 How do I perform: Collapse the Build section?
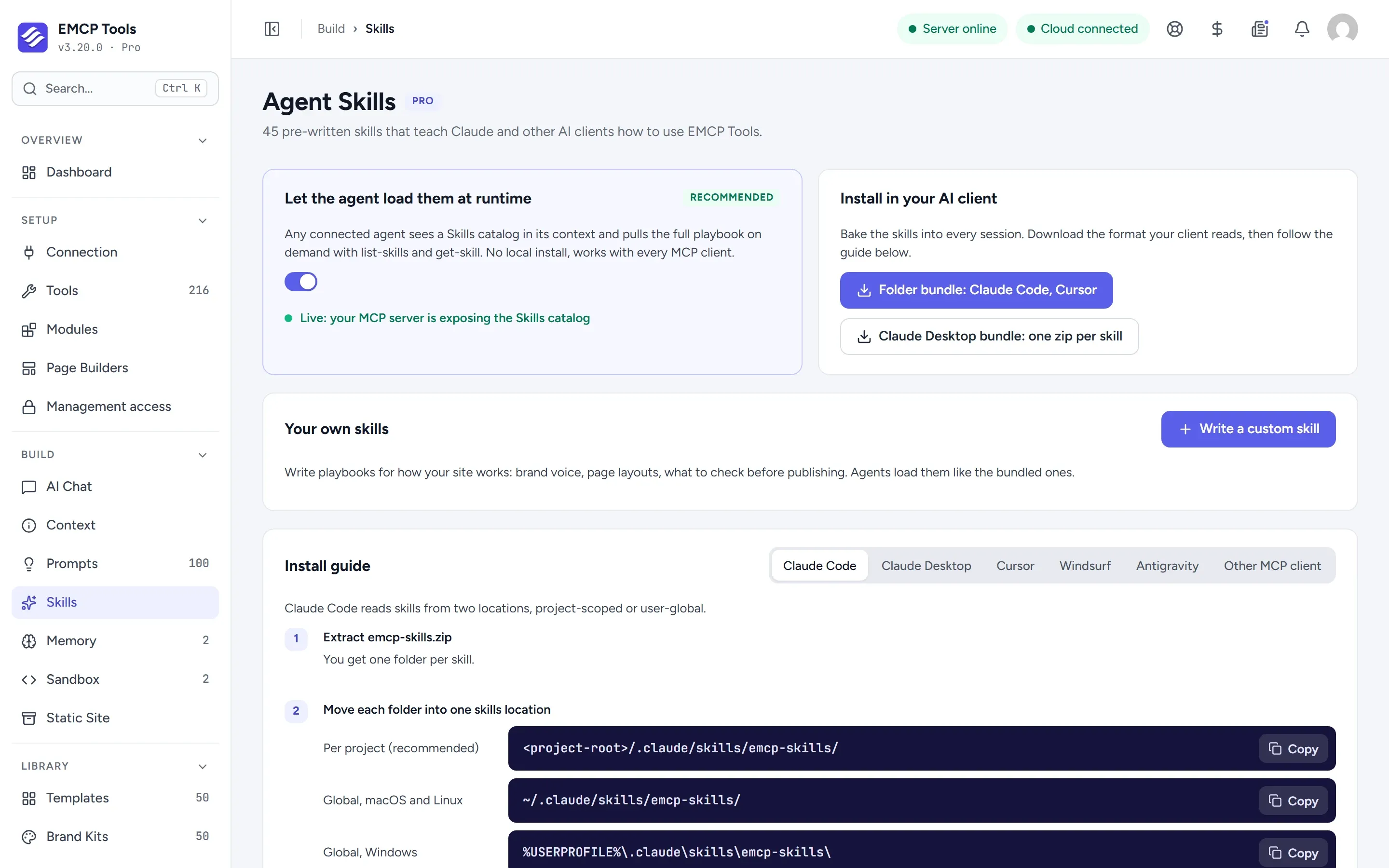[x=202, y=455]
